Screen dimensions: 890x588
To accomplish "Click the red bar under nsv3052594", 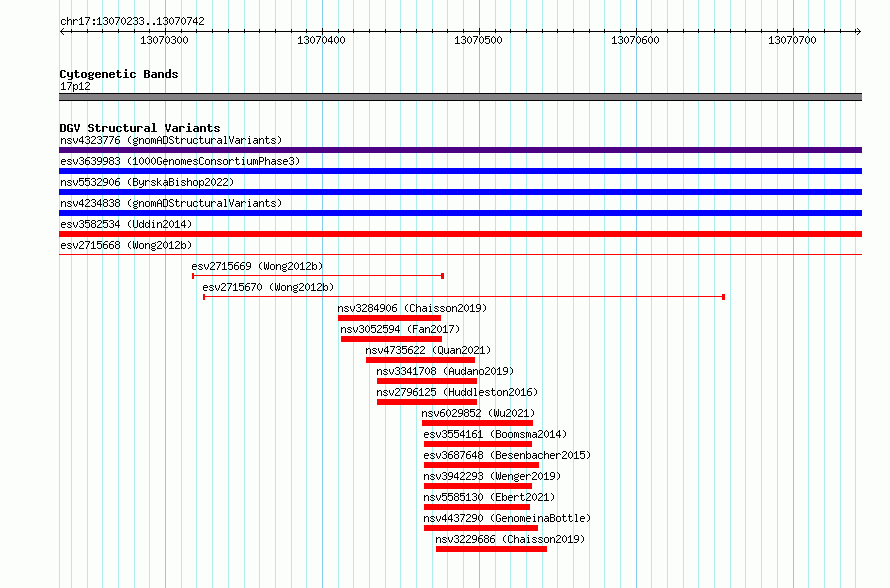I will coord(391,339).
